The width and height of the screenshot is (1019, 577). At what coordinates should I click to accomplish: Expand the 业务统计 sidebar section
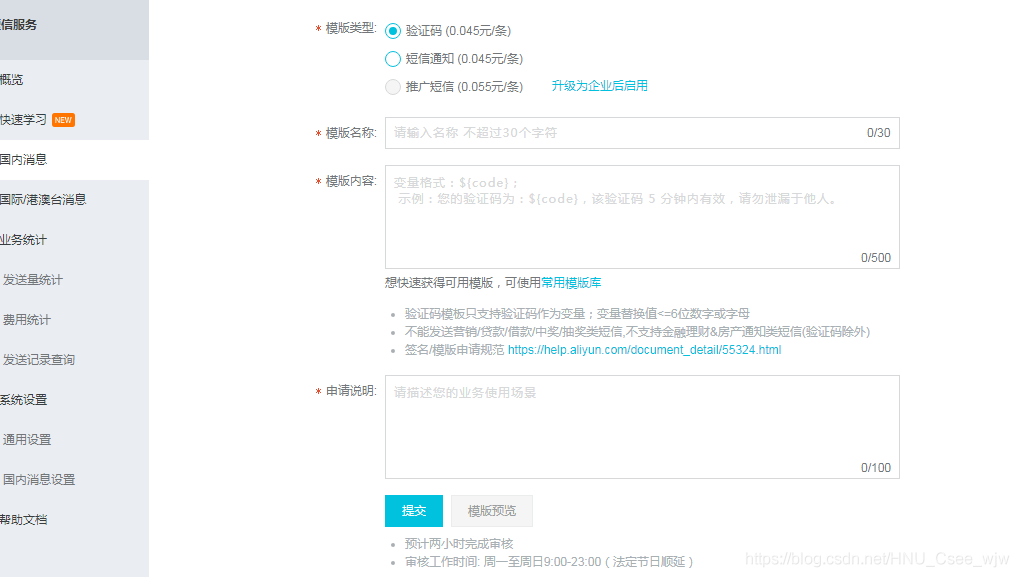(x=23, y=240)
